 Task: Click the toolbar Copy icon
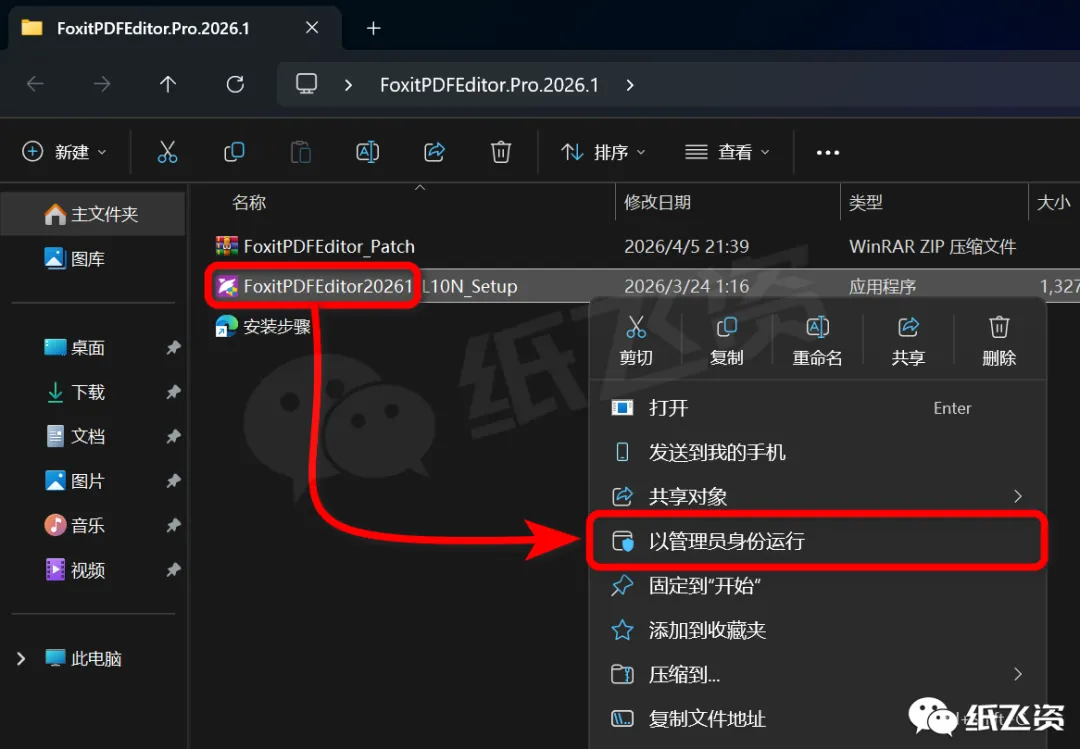(x=234, y=152)
